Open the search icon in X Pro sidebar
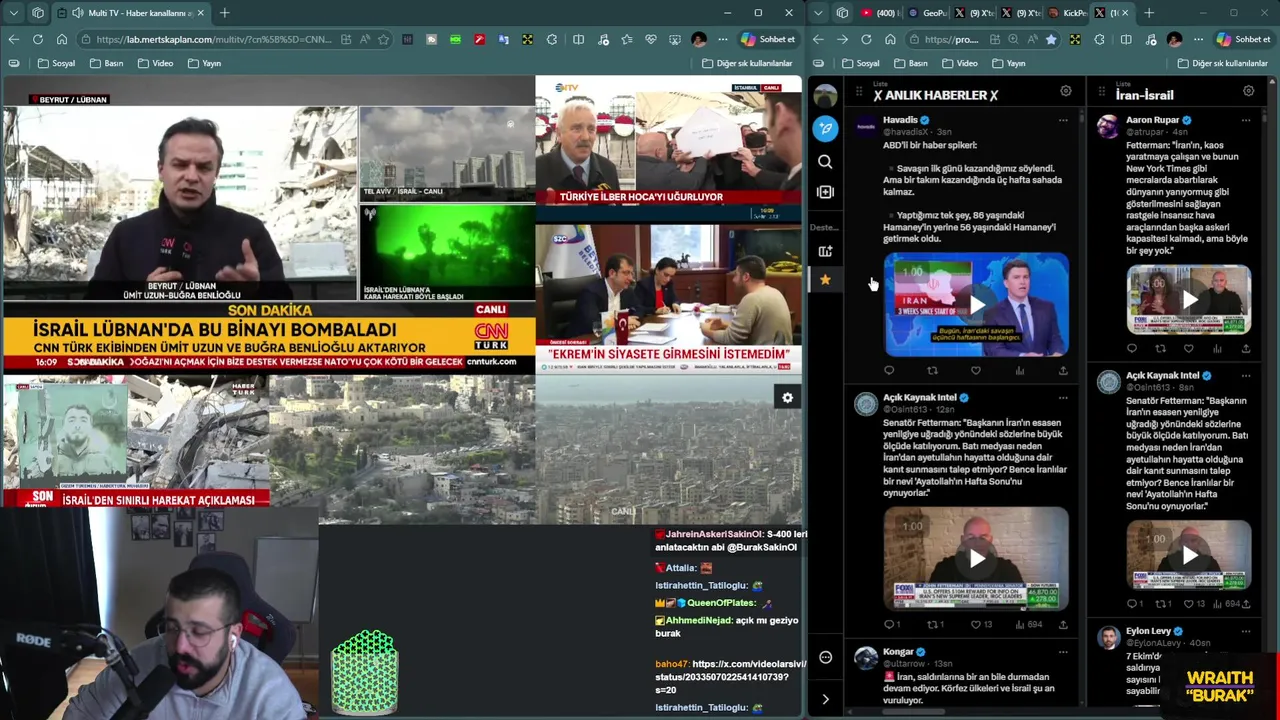 click(825, 161)
